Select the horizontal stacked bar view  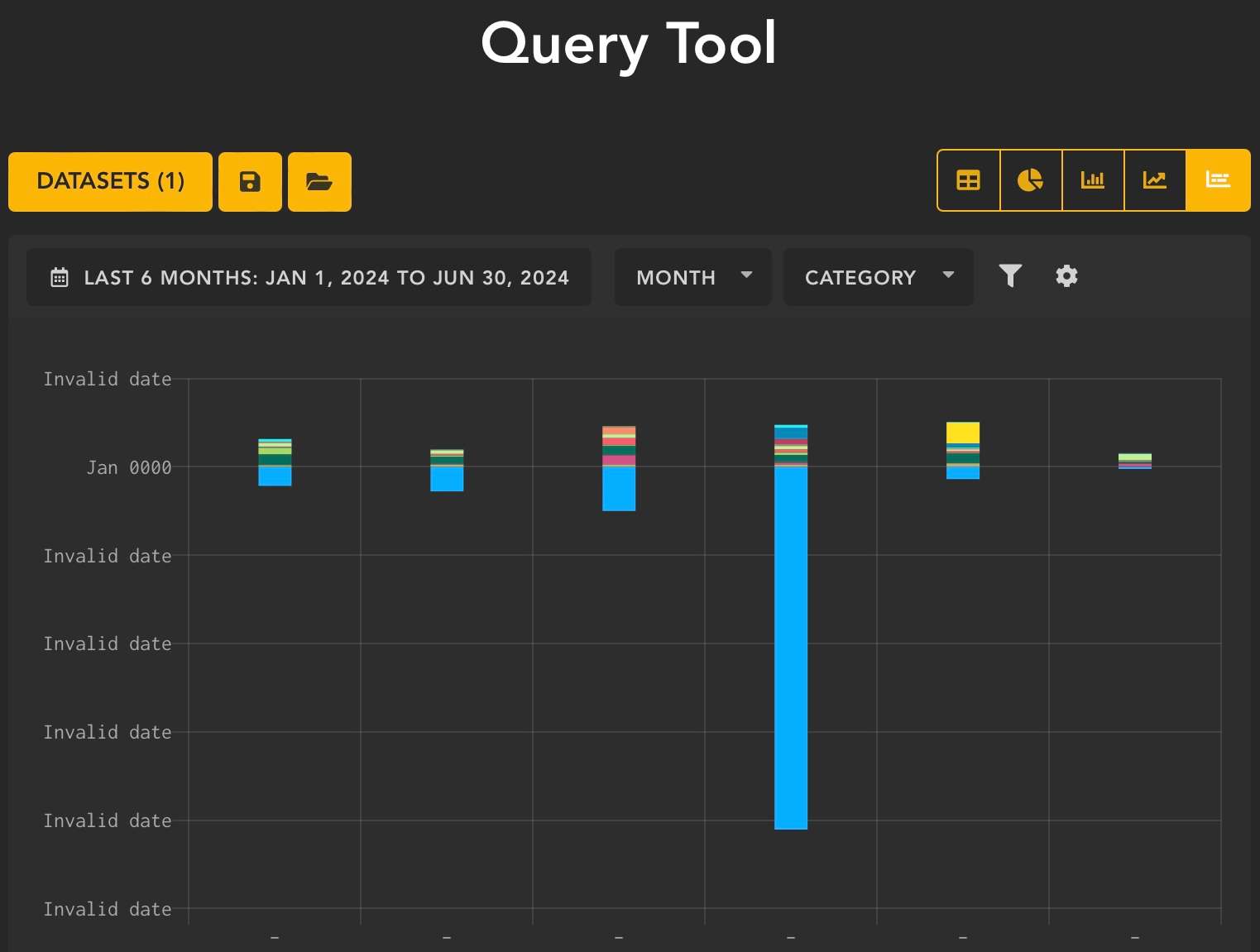[1218, 180]
